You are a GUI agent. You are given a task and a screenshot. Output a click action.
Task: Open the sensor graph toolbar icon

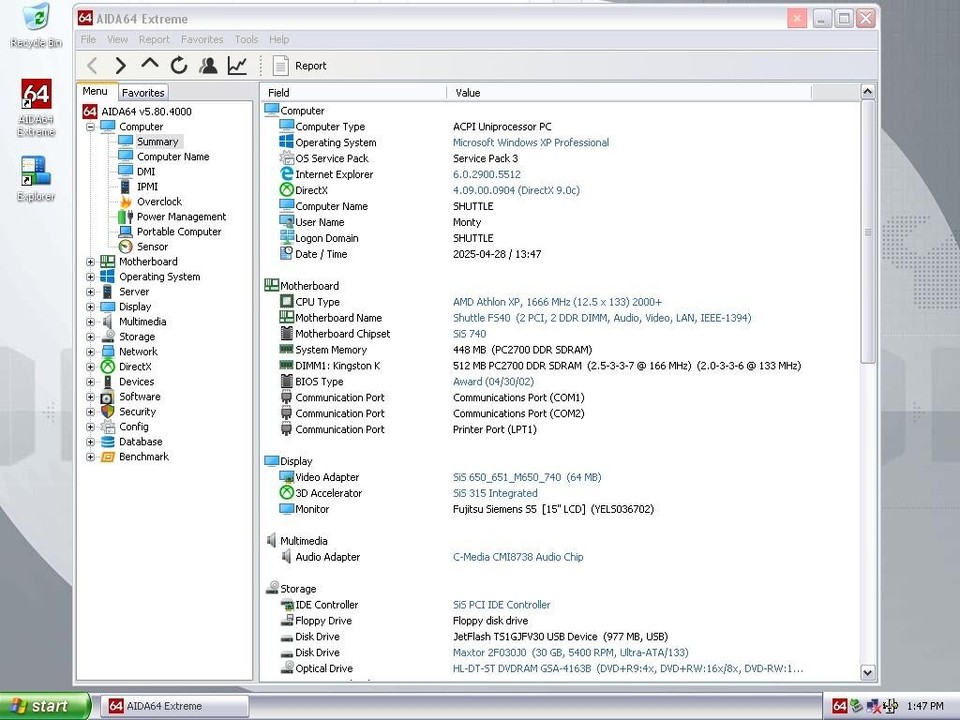pyautogui.click(x=236, y=65)
